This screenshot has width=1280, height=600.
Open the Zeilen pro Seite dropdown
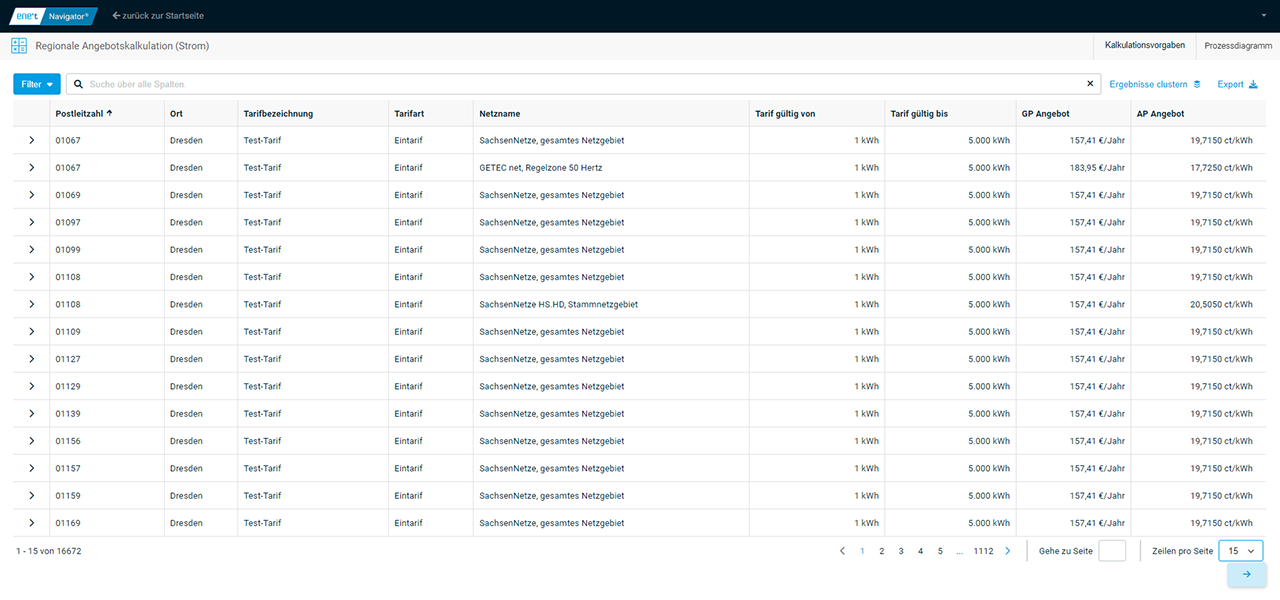pyautogui.click(x=1240, y=551)
